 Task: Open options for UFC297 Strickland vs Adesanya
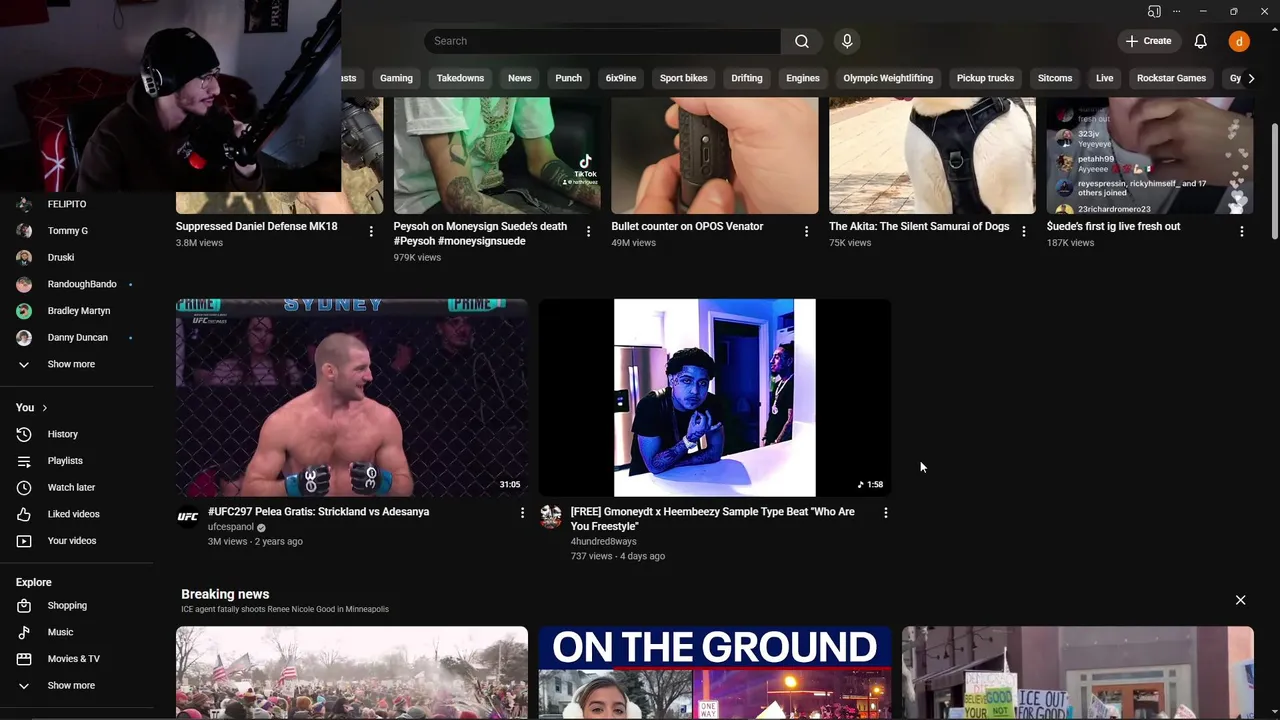point(521,512)
